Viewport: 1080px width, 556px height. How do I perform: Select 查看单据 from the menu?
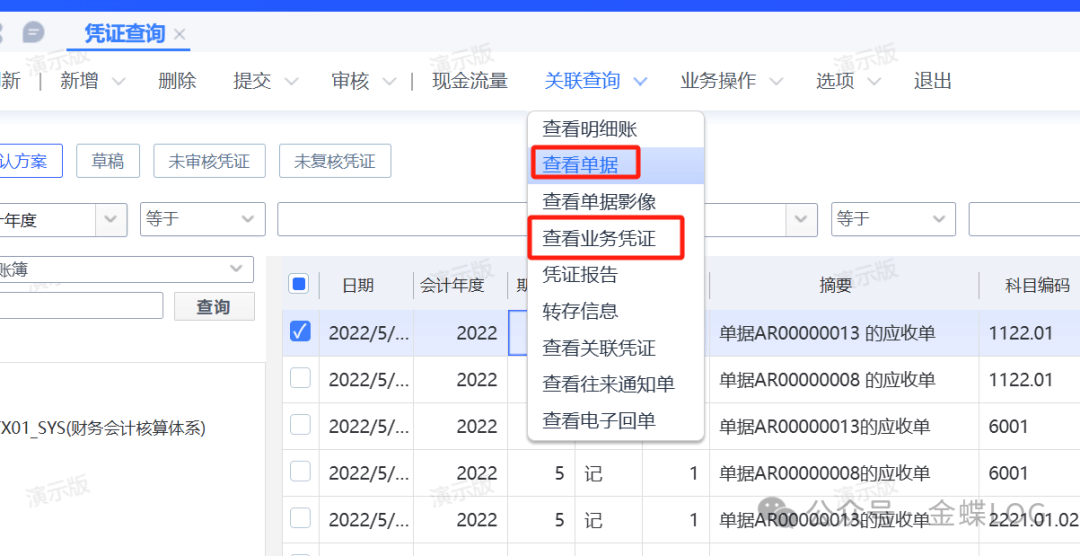coord(580,165)
